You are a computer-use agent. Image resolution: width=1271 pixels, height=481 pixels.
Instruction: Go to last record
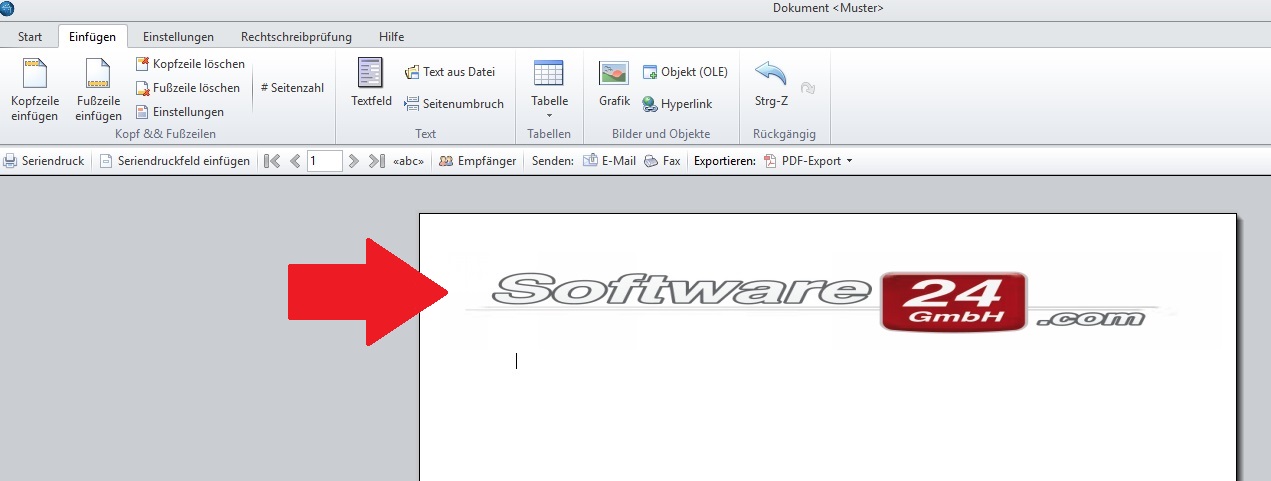(376, 161)
